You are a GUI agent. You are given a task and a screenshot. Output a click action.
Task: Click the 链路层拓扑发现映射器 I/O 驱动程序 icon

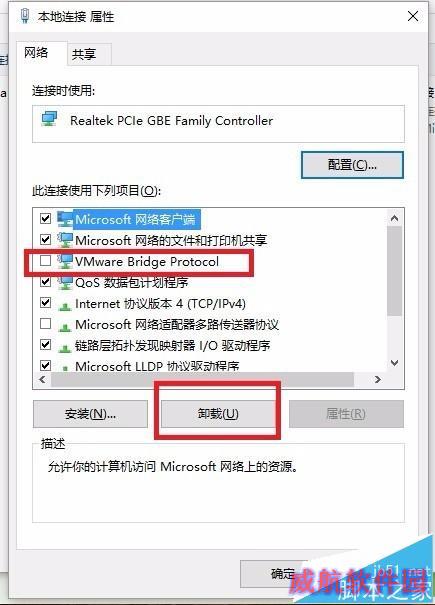[x=64, y=347]
